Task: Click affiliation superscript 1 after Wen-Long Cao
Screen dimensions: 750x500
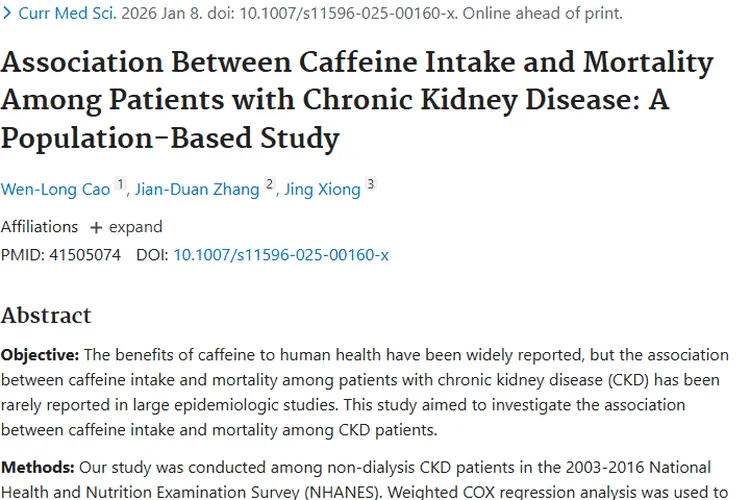Action: (121, 185)
